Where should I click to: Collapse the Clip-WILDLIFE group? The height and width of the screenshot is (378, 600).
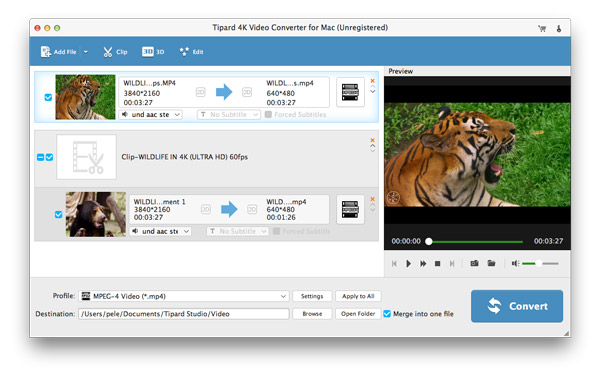pyautogui.click(x=40, y=157)
